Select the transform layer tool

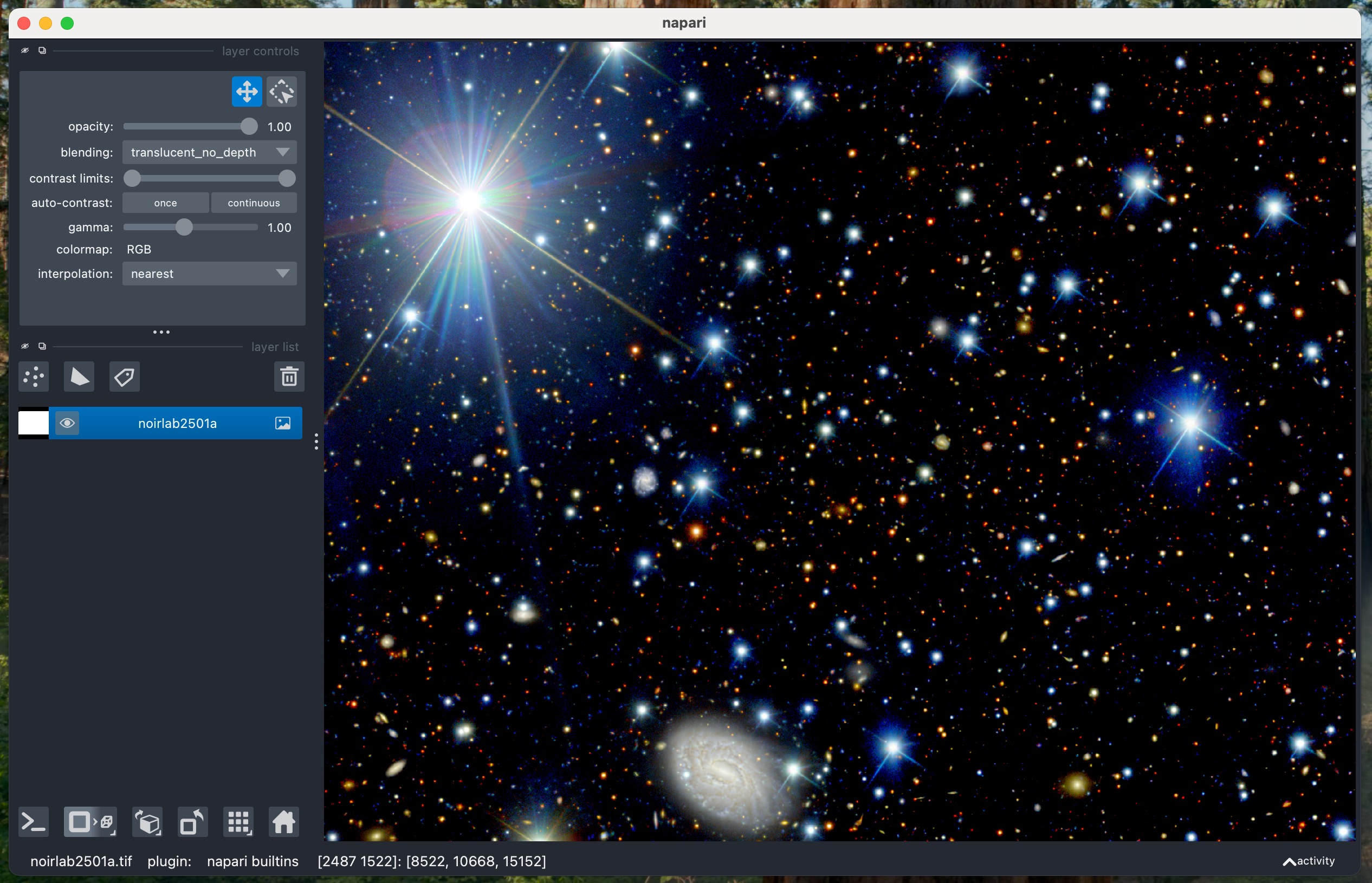282,92
